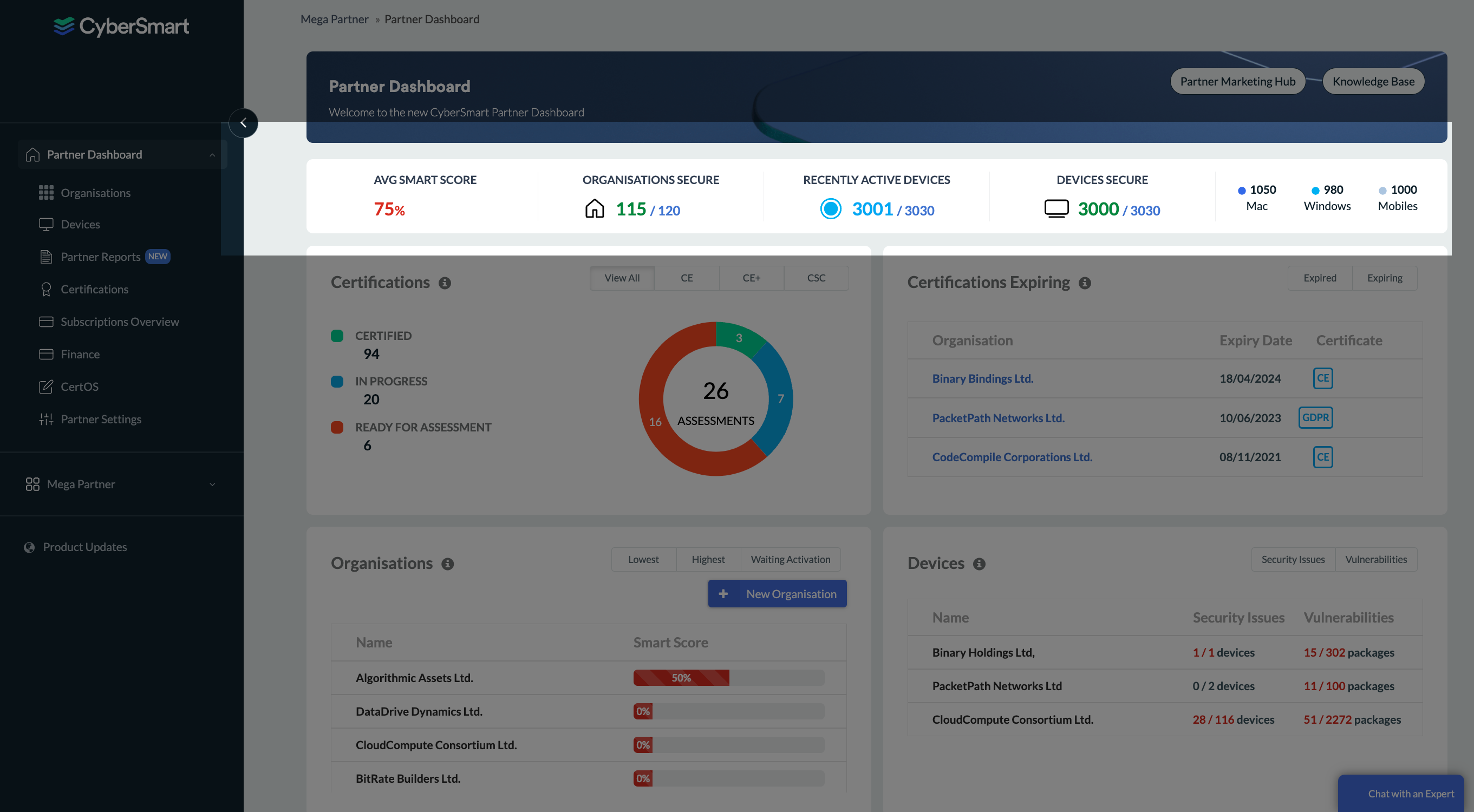
Task: Click the CyberSmart logo
Action: coord(121,26)
